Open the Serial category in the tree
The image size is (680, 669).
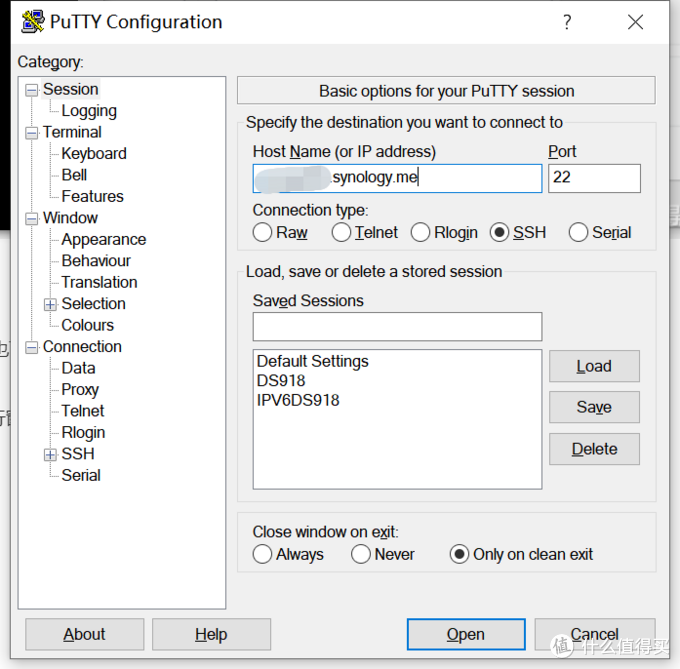point(81,476)
